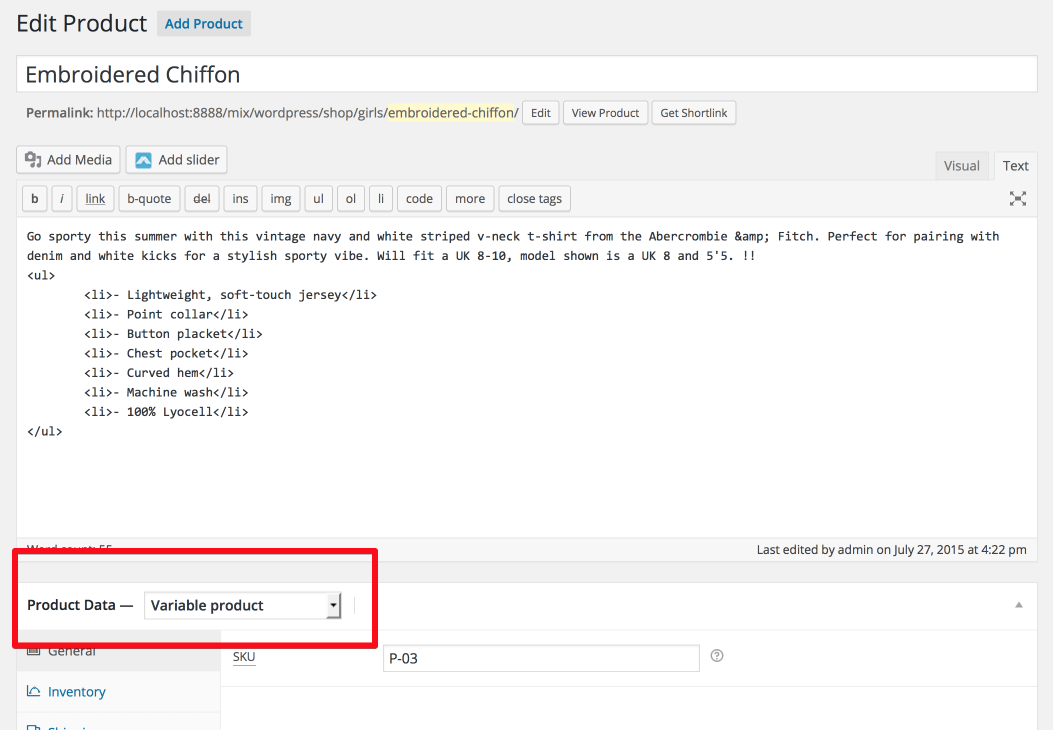Open the Variable product type dropdown
Screen dimensions: 1053x730
(242, 605)
